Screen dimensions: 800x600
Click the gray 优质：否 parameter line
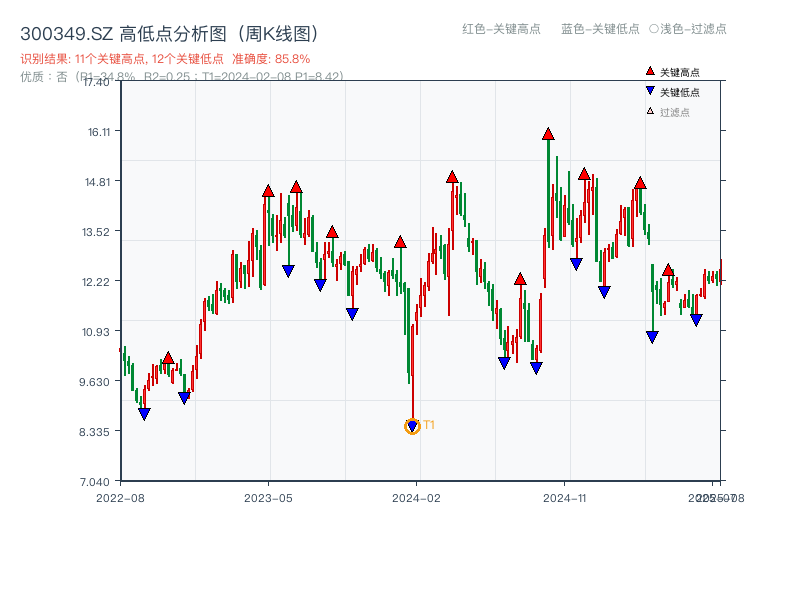tap(182, 77)
